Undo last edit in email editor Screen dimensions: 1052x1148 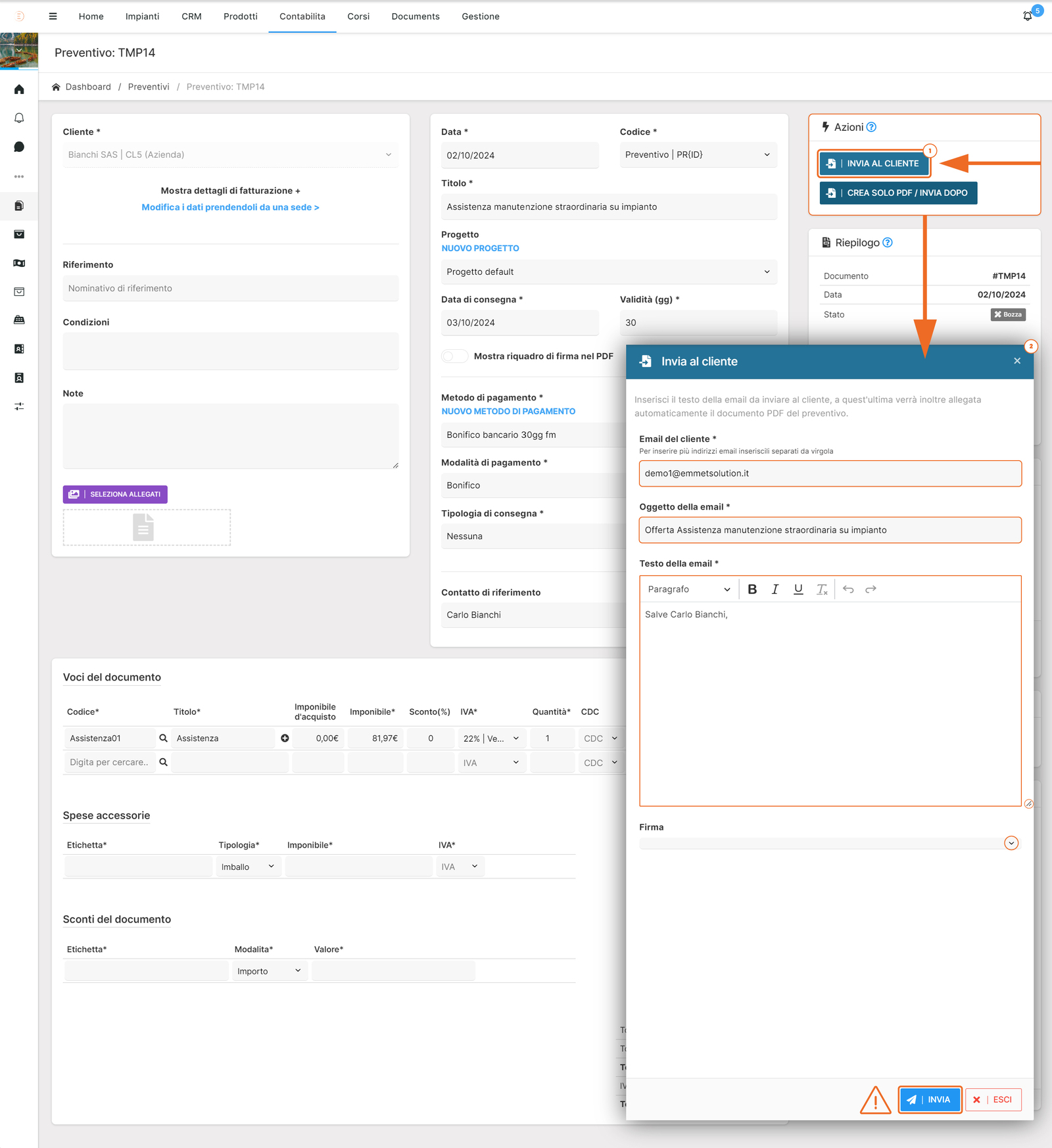coord(848,589)
